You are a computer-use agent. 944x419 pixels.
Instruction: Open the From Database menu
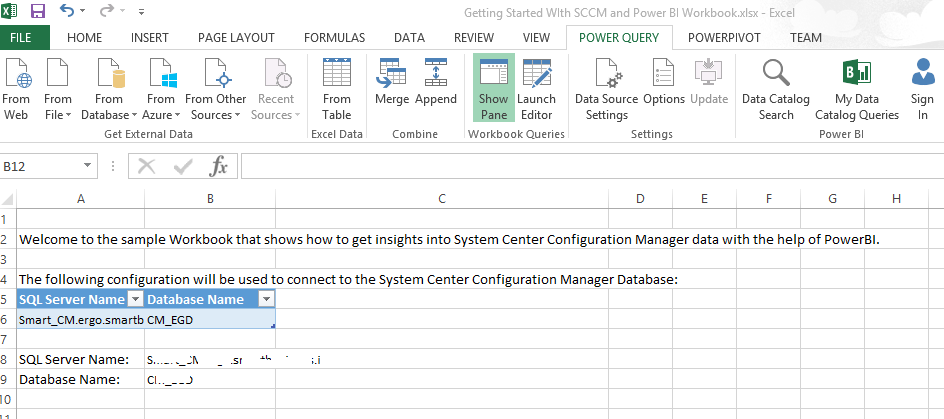pyautogui.click(x=109, y=90)
